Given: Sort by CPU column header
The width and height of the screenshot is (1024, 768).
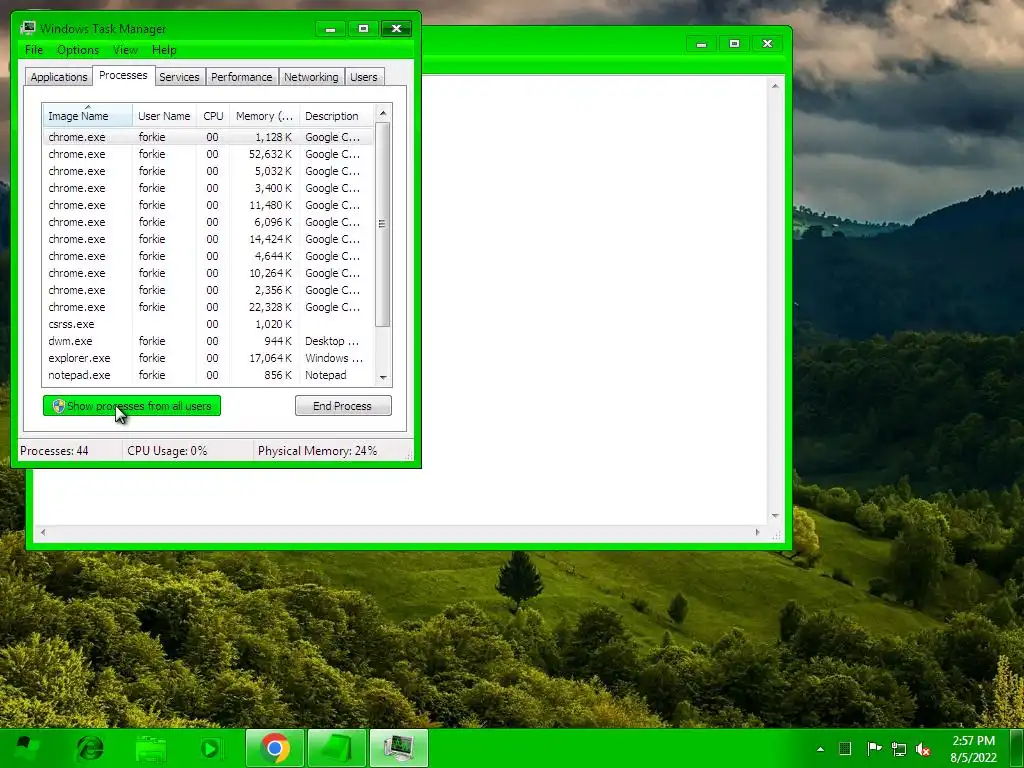Looking at the screenshot, I should pyautogui.click(x=213, y=116).
